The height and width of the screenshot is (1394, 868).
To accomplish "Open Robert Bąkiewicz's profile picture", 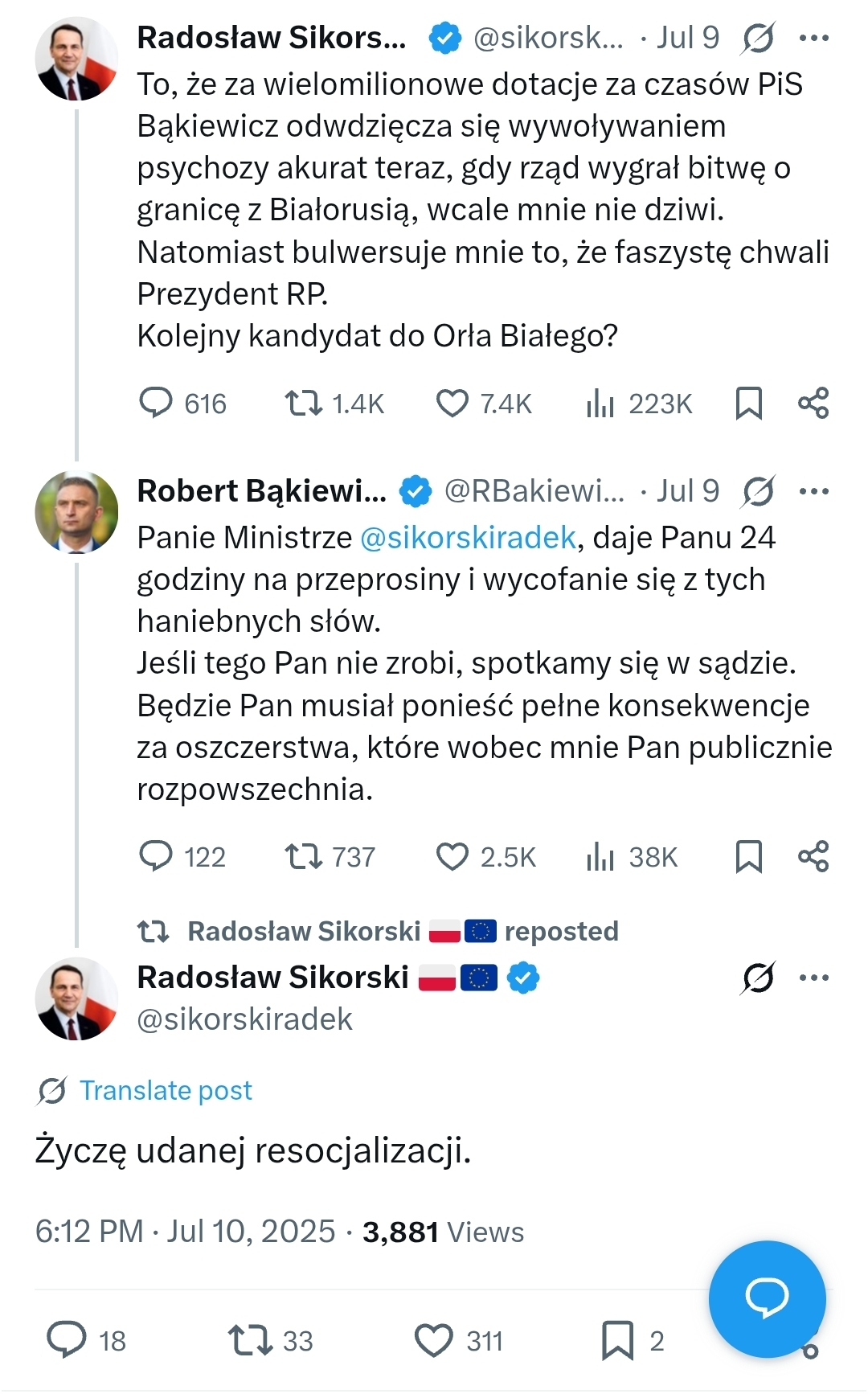I will click(x=76, y=512).
